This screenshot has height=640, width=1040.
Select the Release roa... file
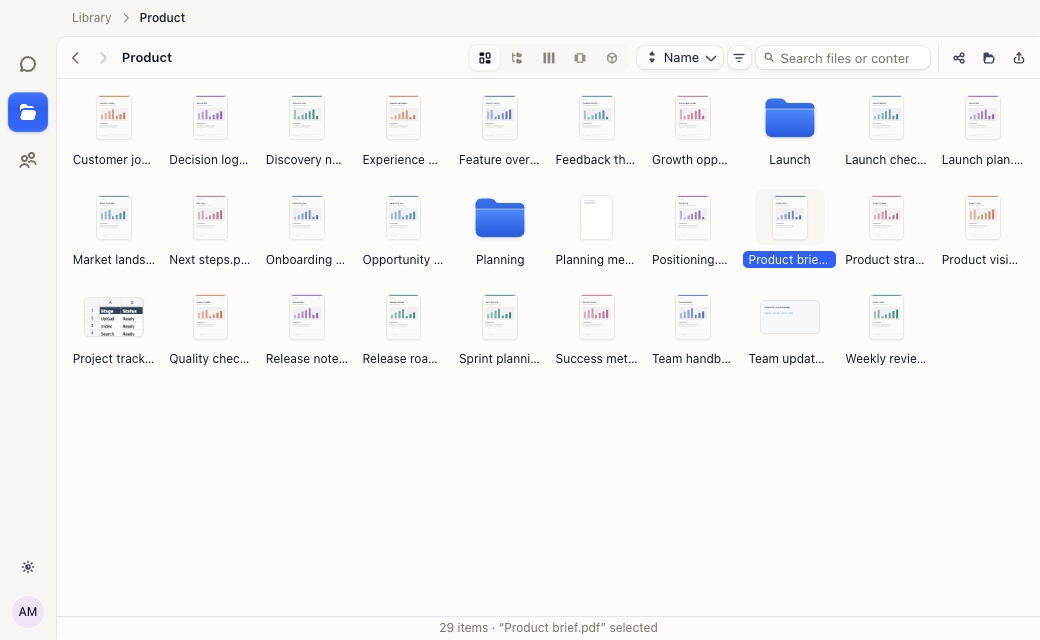click(403, 330)
